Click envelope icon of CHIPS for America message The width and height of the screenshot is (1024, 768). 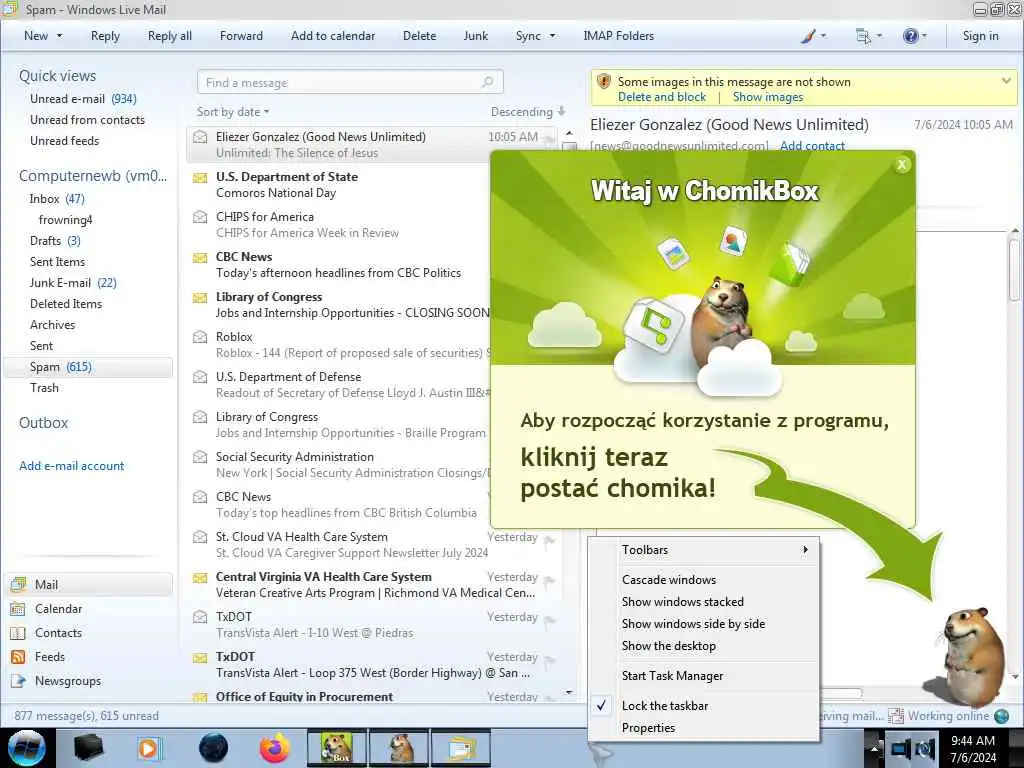coord(200,217)
